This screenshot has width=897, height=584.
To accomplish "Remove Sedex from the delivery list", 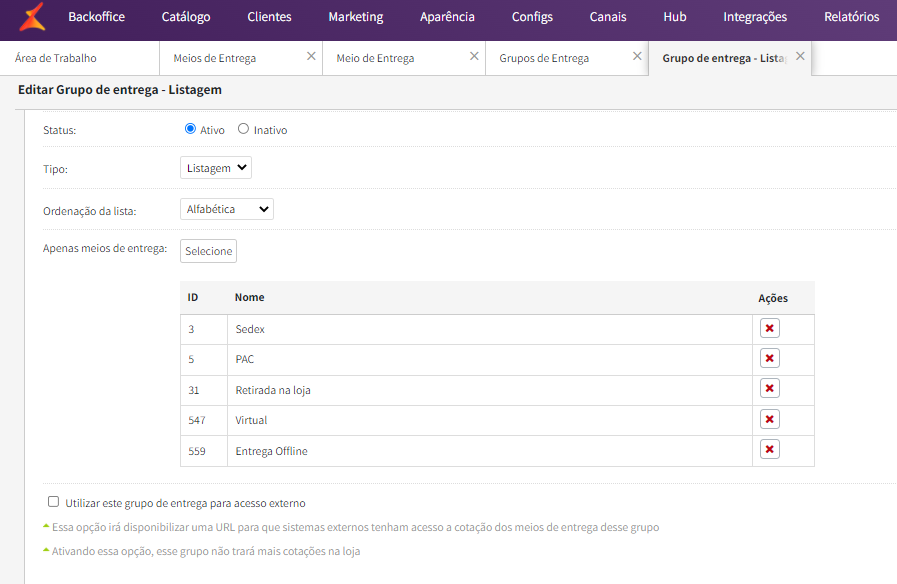I will tap(769, 328).
